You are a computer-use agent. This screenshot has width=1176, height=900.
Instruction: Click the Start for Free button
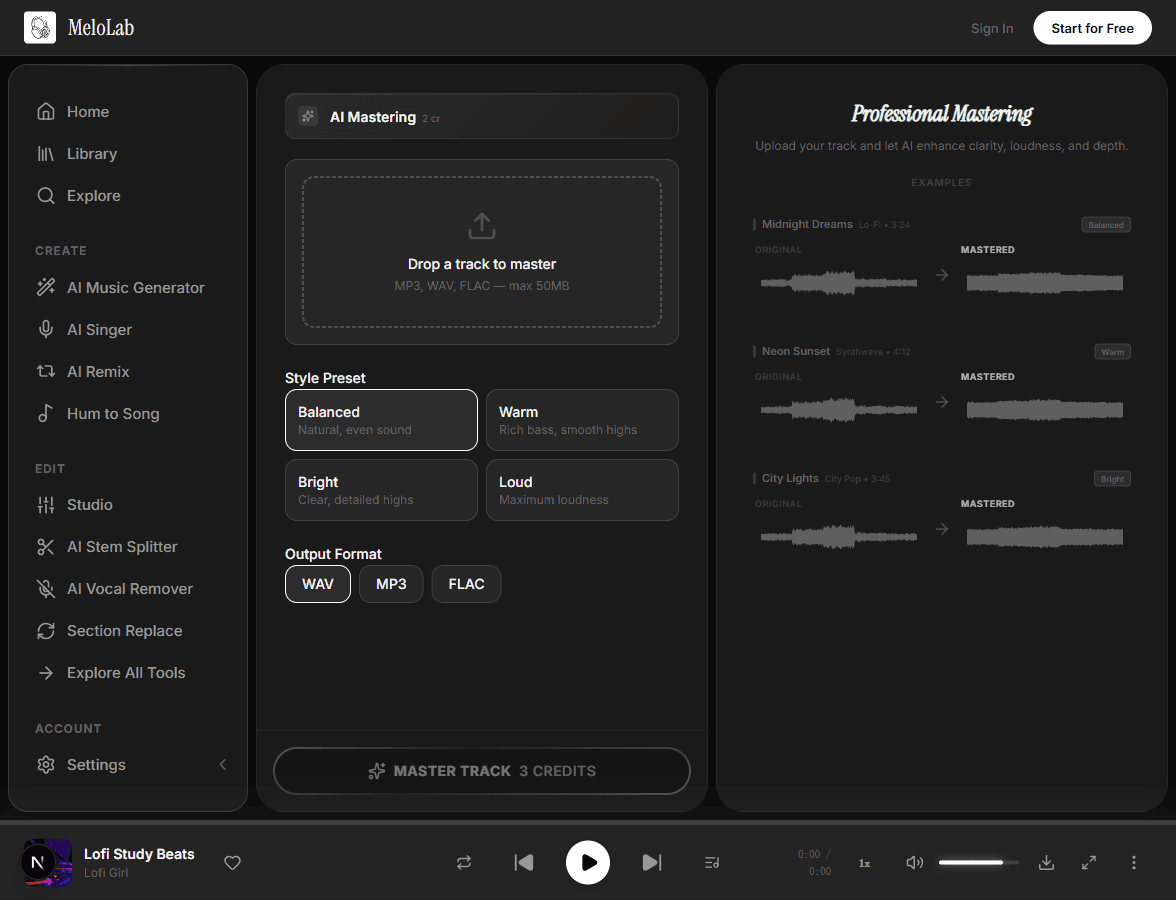[x=1092, y=28]
